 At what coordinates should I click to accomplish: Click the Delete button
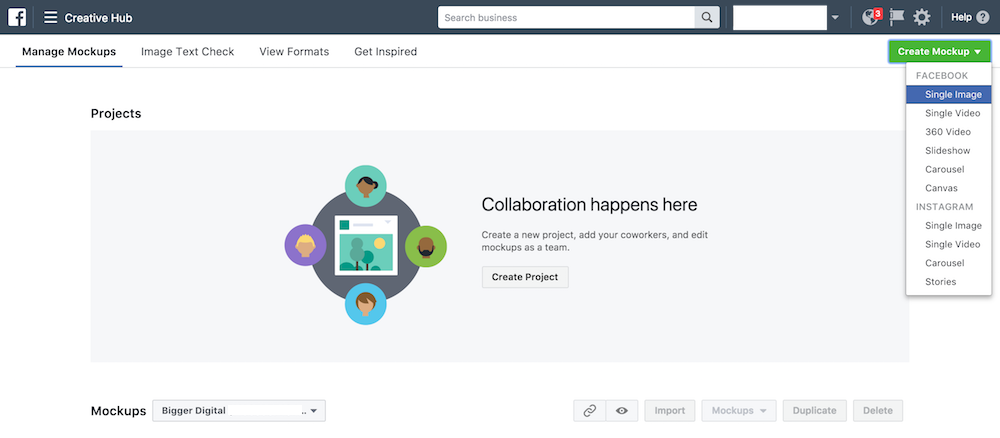click(878, 411)
